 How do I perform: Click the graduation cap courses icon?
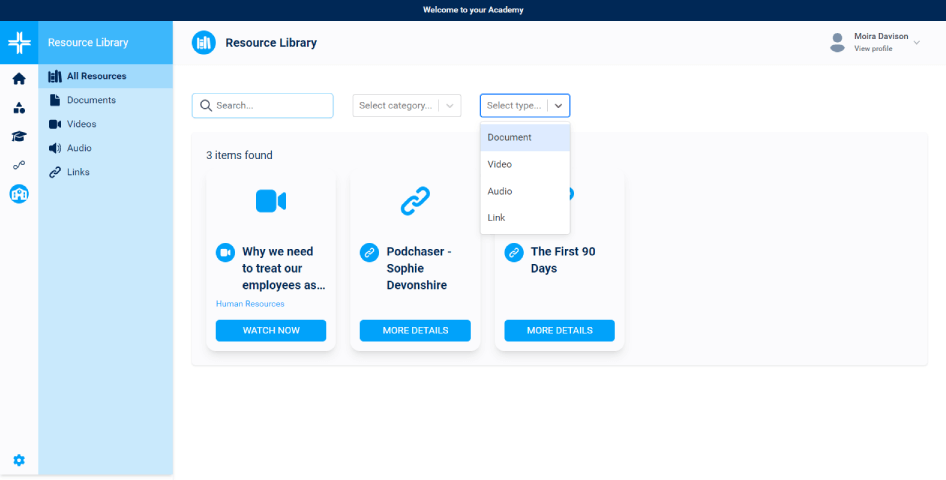tap(19, 137)
